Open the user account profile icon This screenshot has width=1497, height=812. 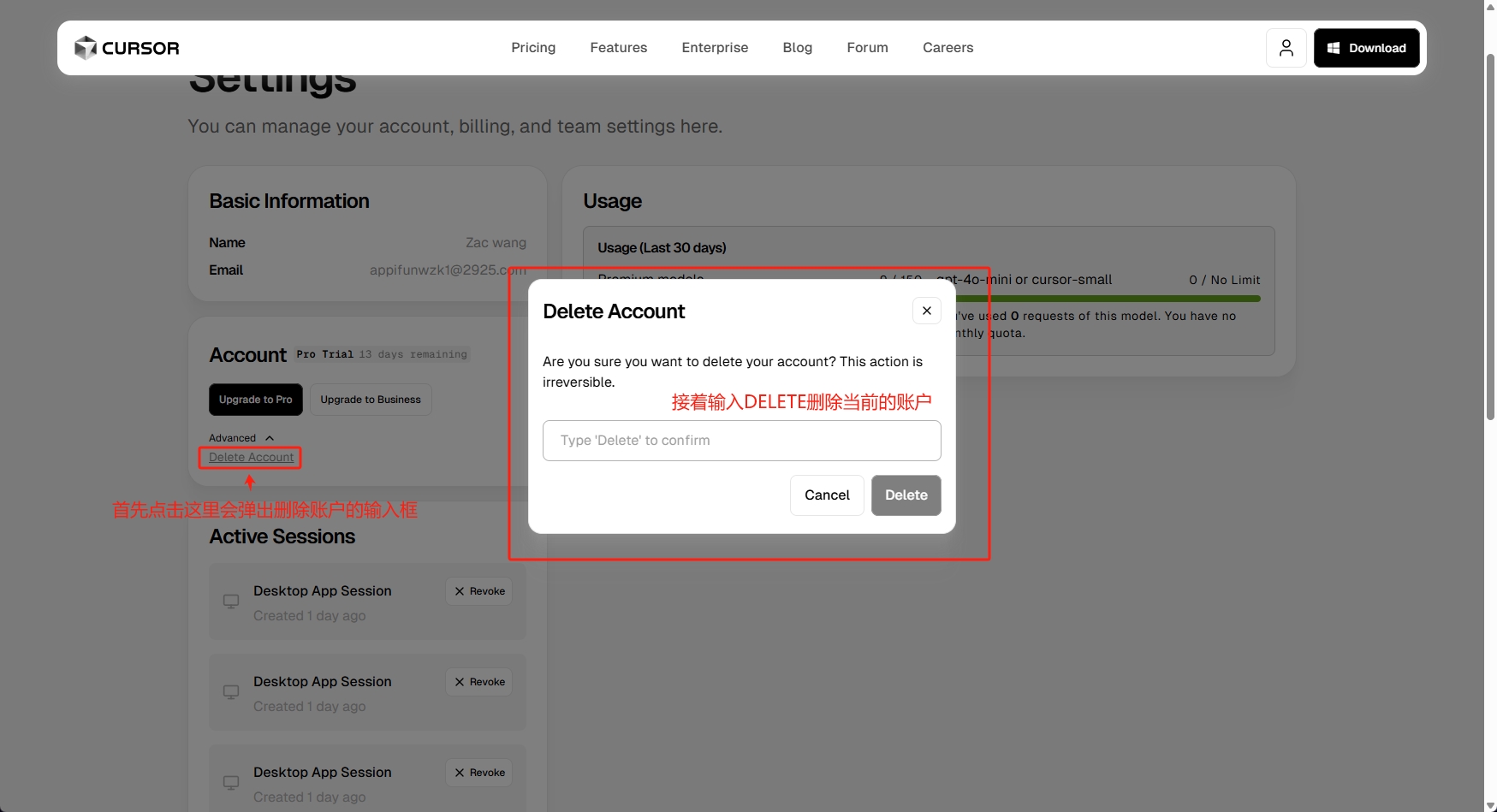pyautogui.click(x=1286, y=48)
